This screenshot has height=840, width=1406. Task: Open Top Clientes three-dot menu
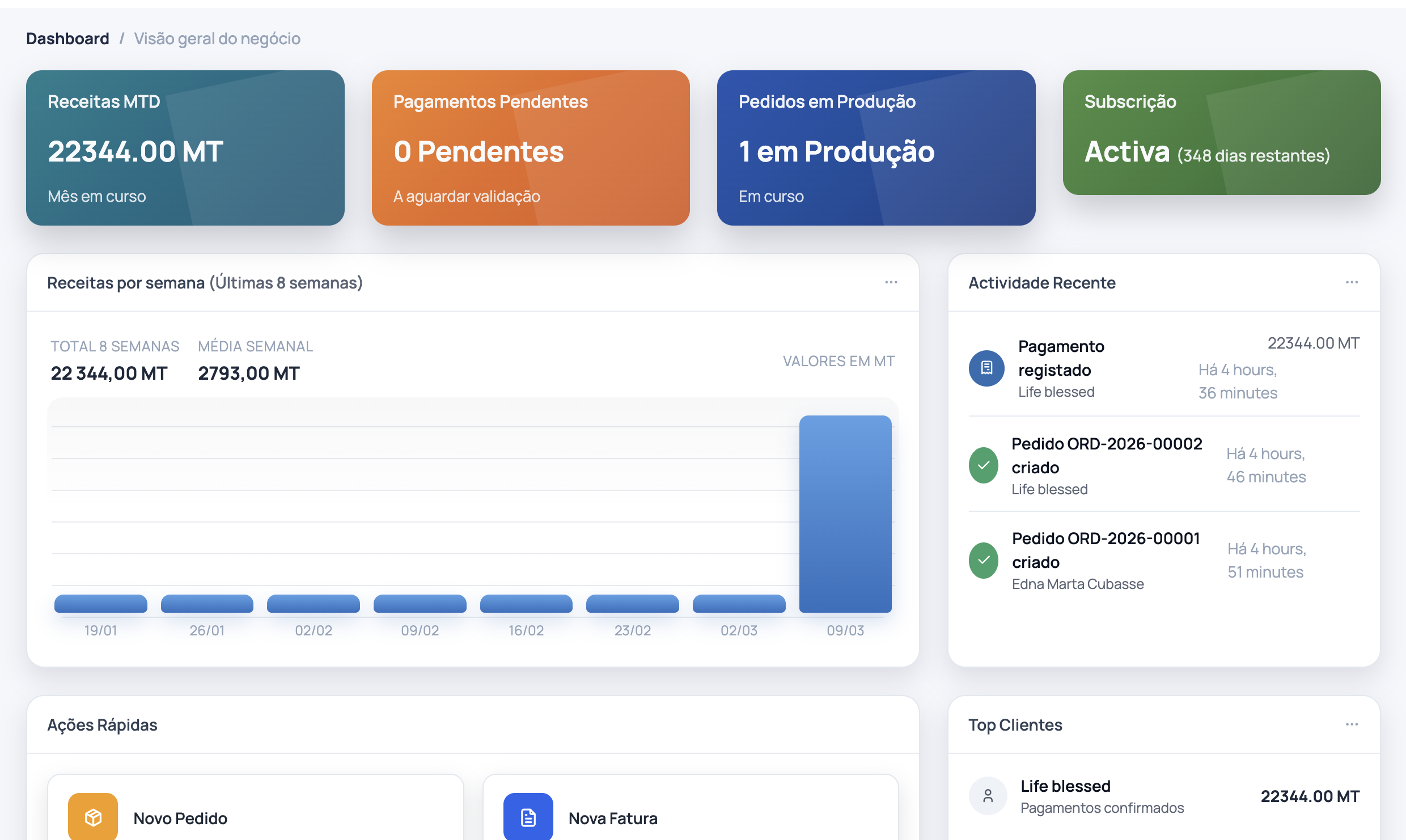tap(1352, 724)
